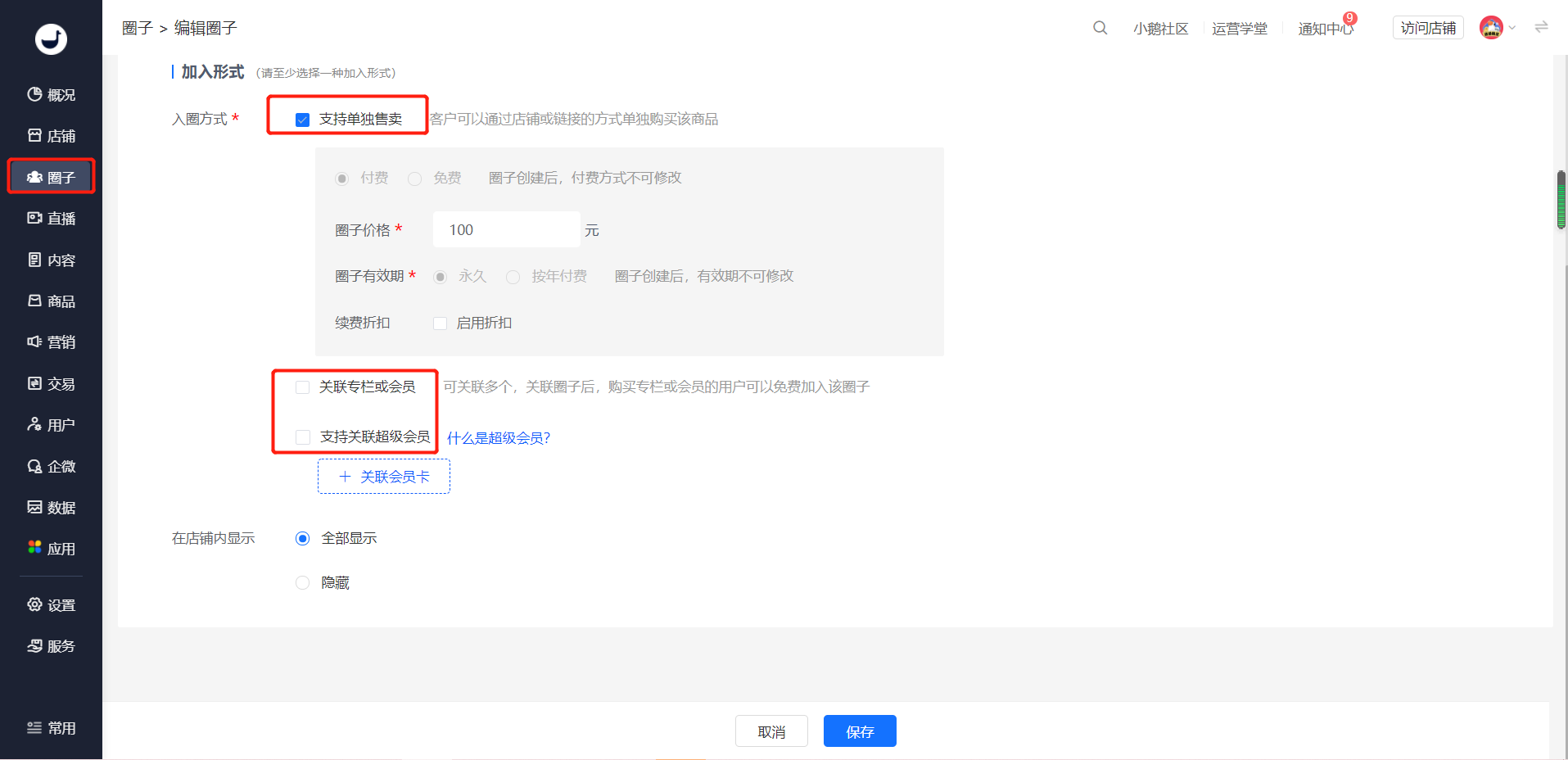Go to the 内容 content section
The height and width of the screenshot is (760, 1568).
click(51, 260)
